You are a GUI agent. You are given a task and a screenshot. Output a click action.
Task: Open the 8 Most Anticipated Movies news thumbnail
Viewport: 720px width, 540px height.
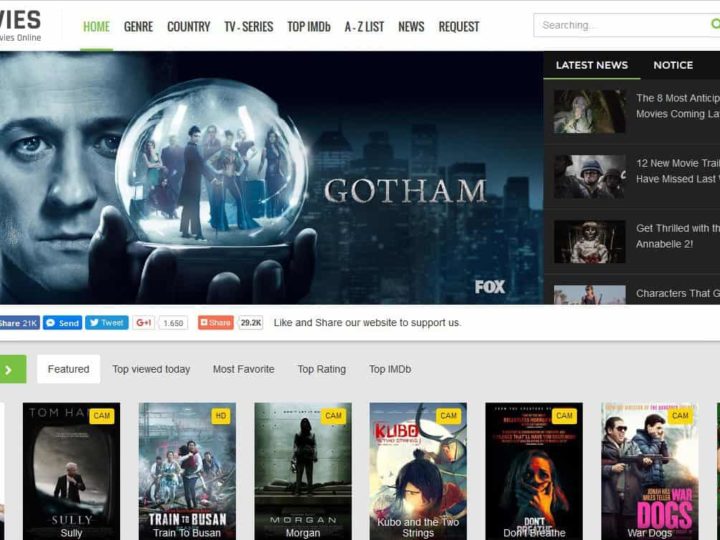pos(590,112)
